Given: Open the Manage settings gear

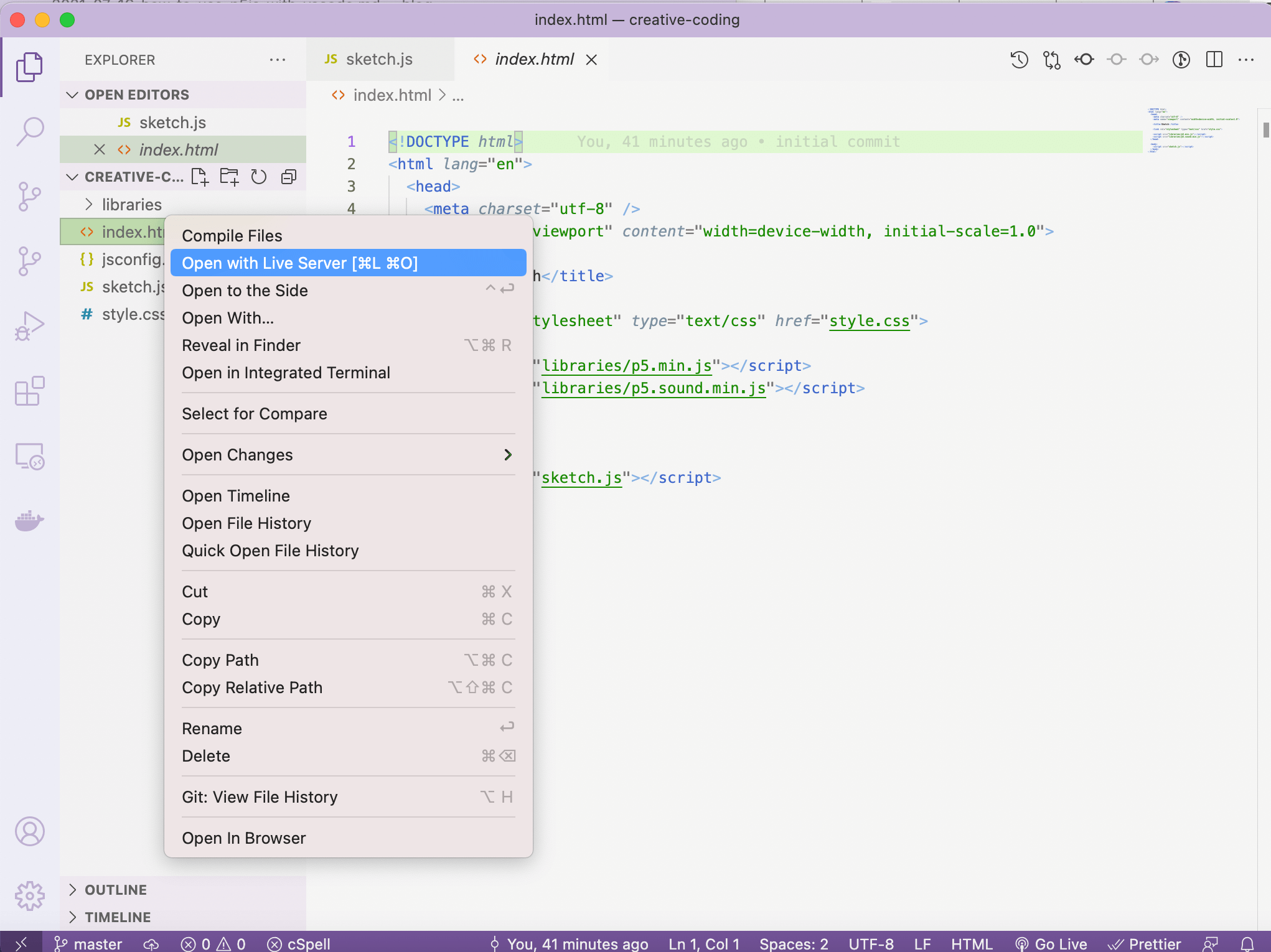Looking at the screenshot, I should (x=29, y=896).
